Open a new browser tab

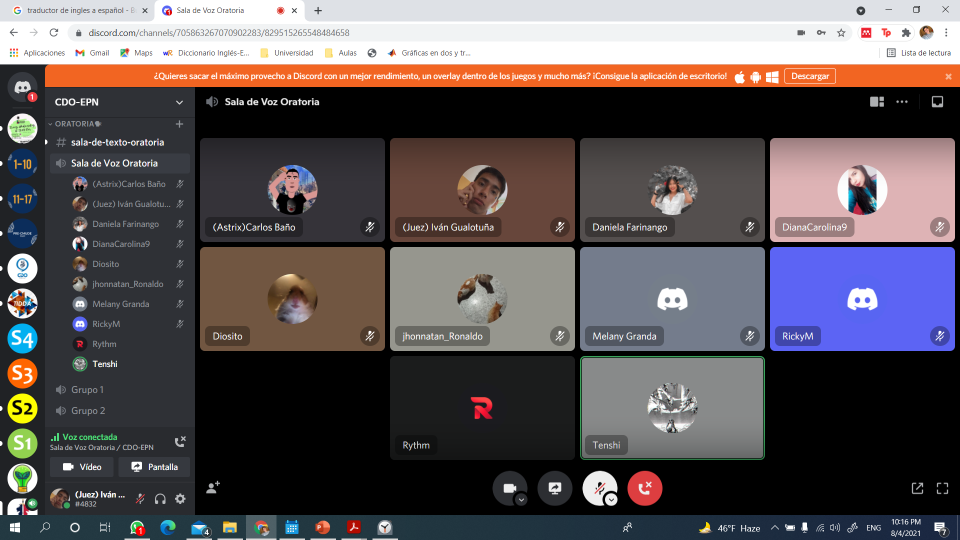318,10
